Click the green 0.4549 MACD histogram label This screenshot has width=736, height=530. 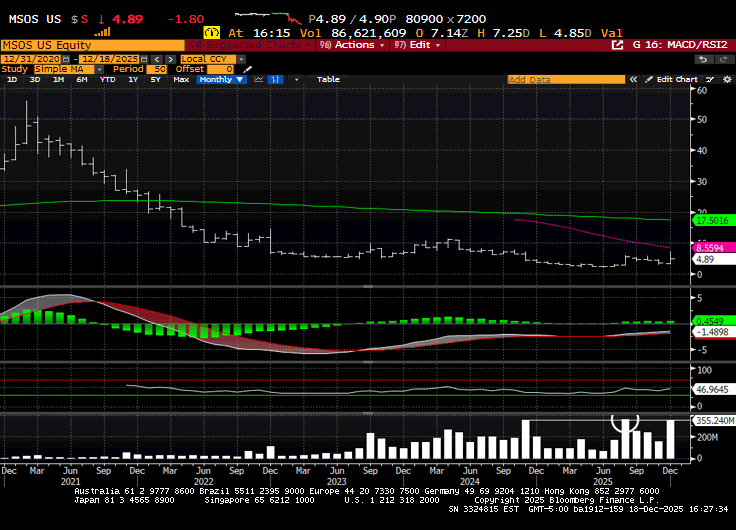coord(712,321)
